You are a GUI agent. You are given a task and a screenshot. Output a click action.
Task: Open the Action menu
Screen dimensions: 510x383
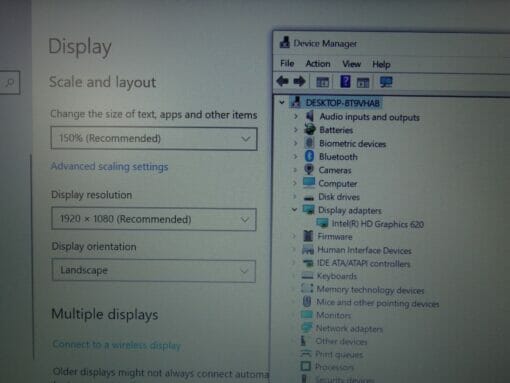(x=318, y=63)
